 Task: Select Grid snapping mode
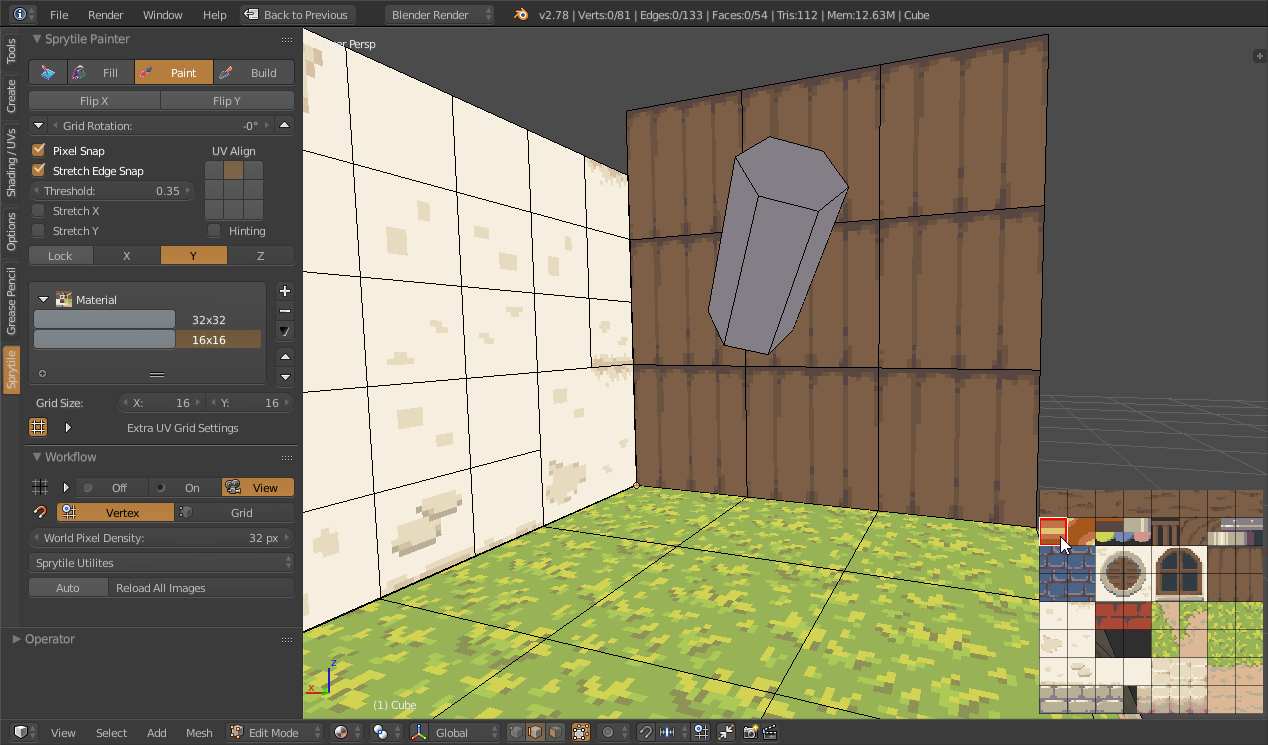(x=235, y=512)
